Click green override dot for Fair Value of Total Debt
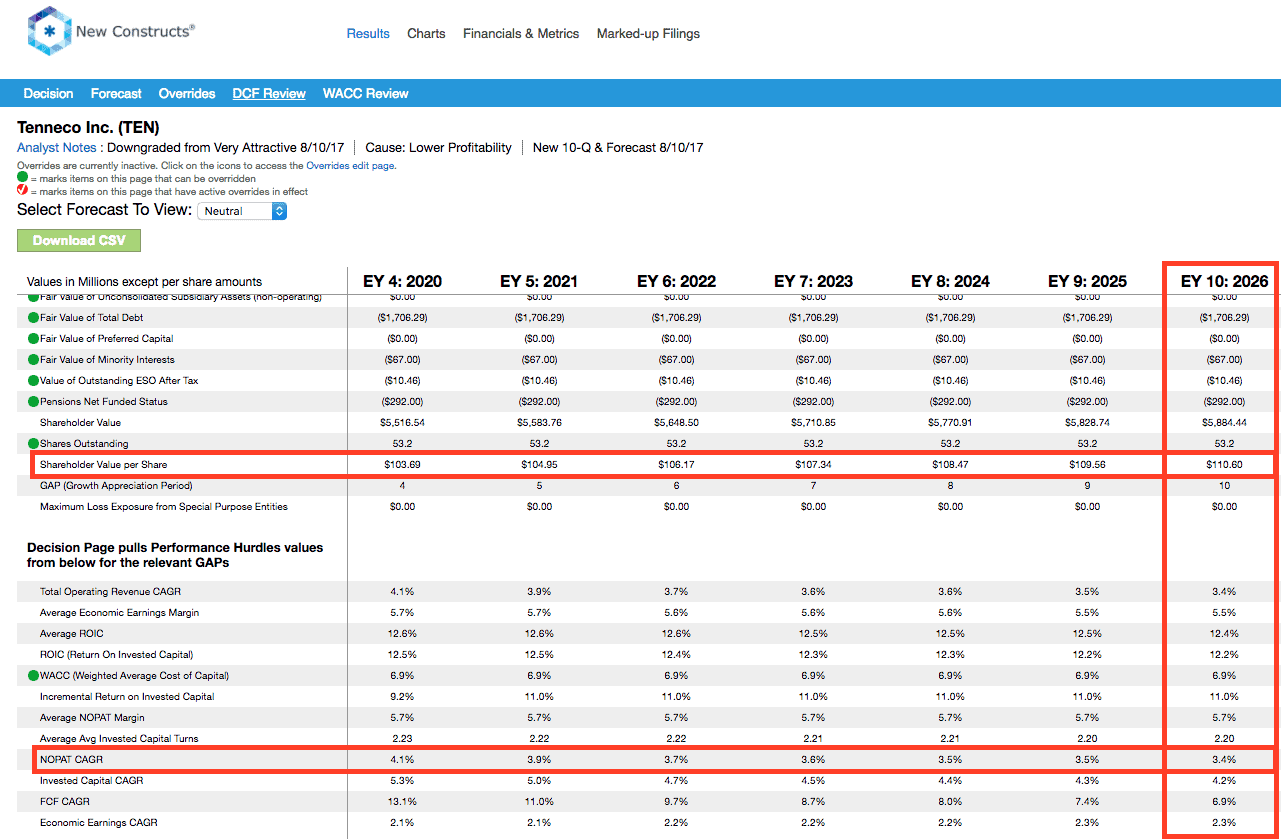The height and width of the screenshot is (839, 1281). [33, 318]
